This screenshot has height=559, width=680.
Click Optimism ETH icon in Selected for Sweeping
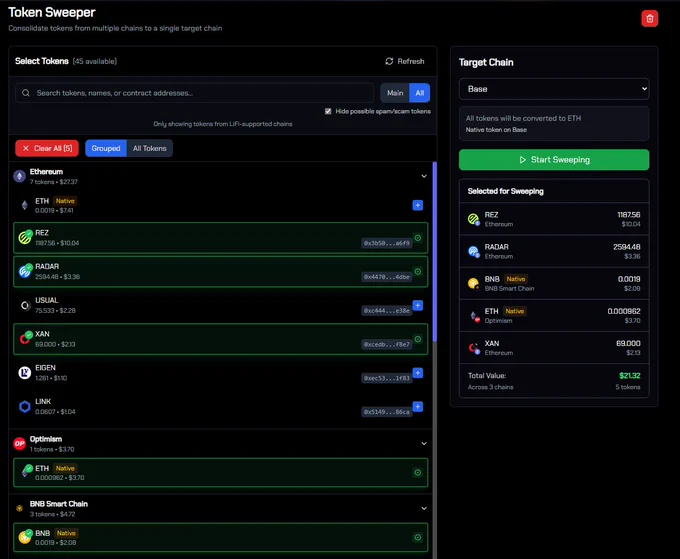pyautogui.click(x=474, y=316)
